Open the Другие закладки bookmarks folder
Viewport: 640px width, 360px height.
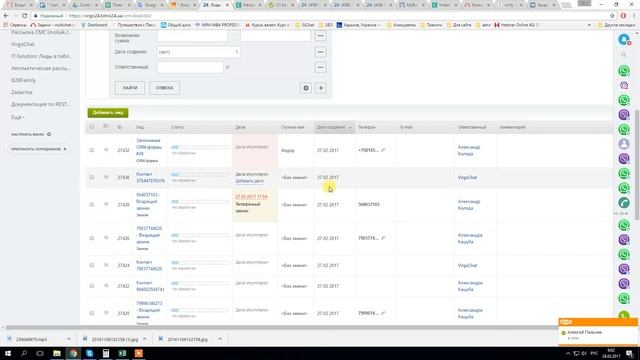pyautogui.click(x=616, y=25)
